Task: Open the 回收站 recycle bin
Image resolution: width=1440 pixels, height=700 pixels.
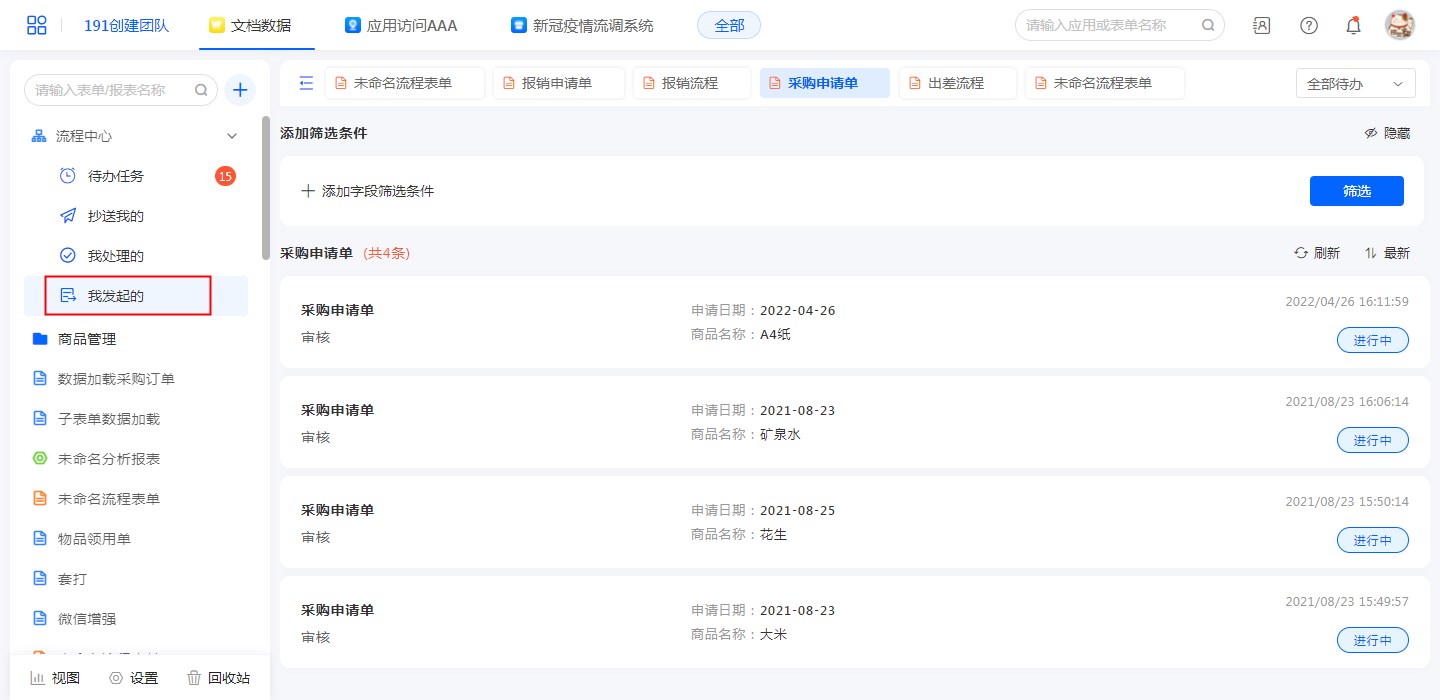Action: point(218,678)
